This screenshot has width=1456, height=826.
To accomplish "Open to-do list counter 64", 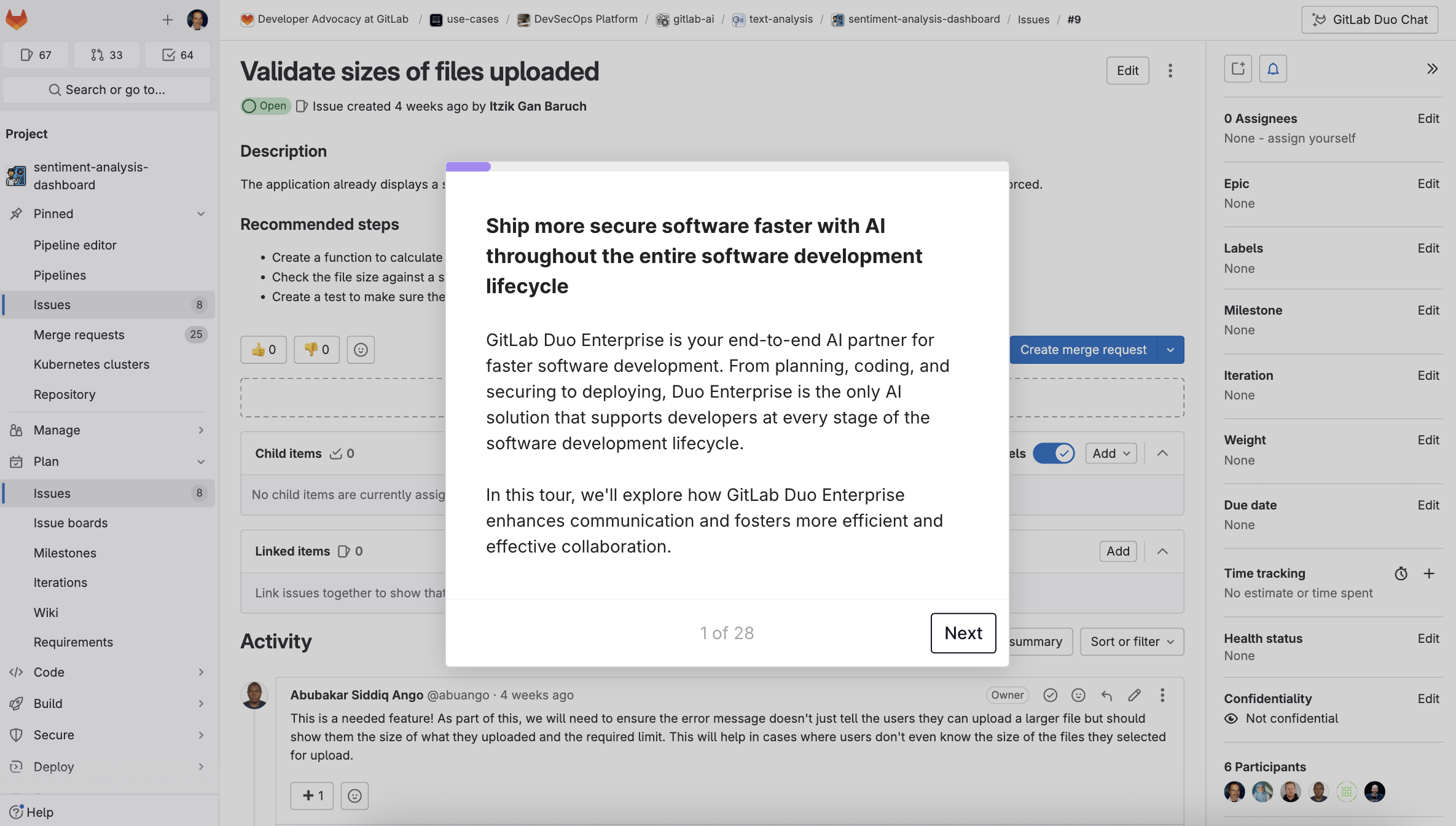I will 178,55.
